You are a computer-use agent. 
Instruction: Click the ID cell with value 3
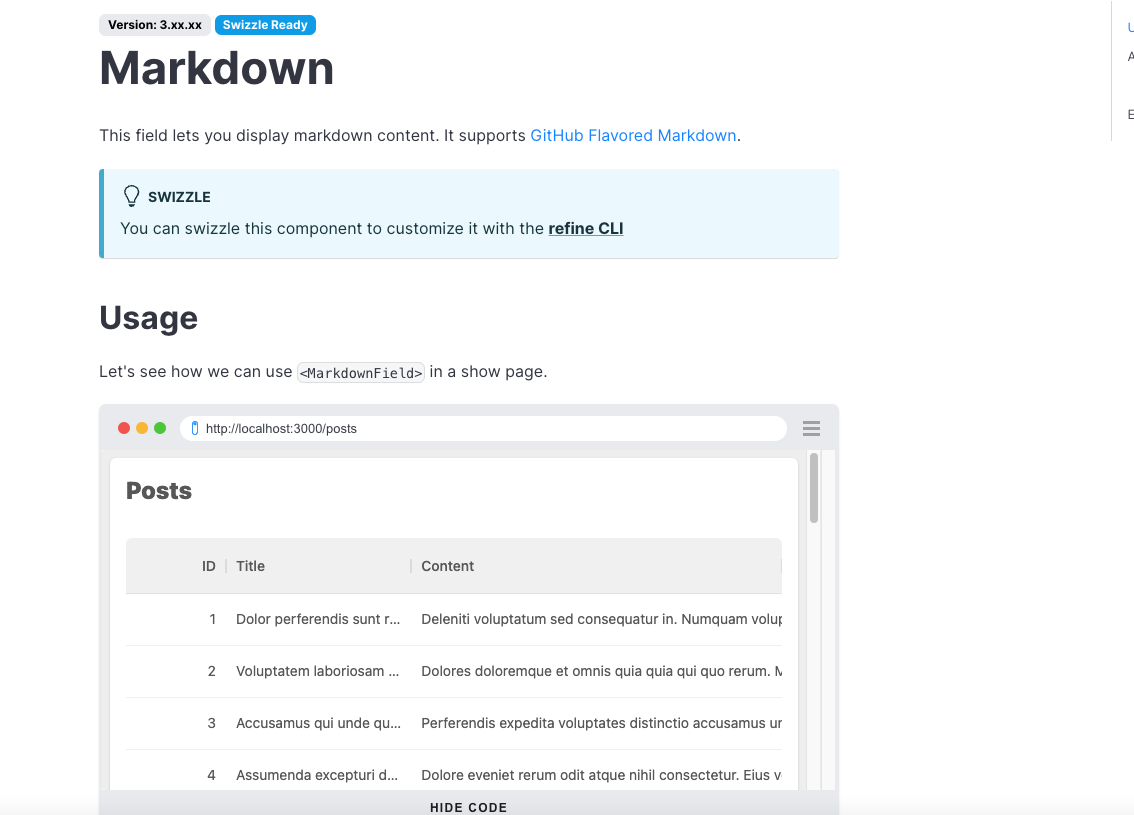212,723
